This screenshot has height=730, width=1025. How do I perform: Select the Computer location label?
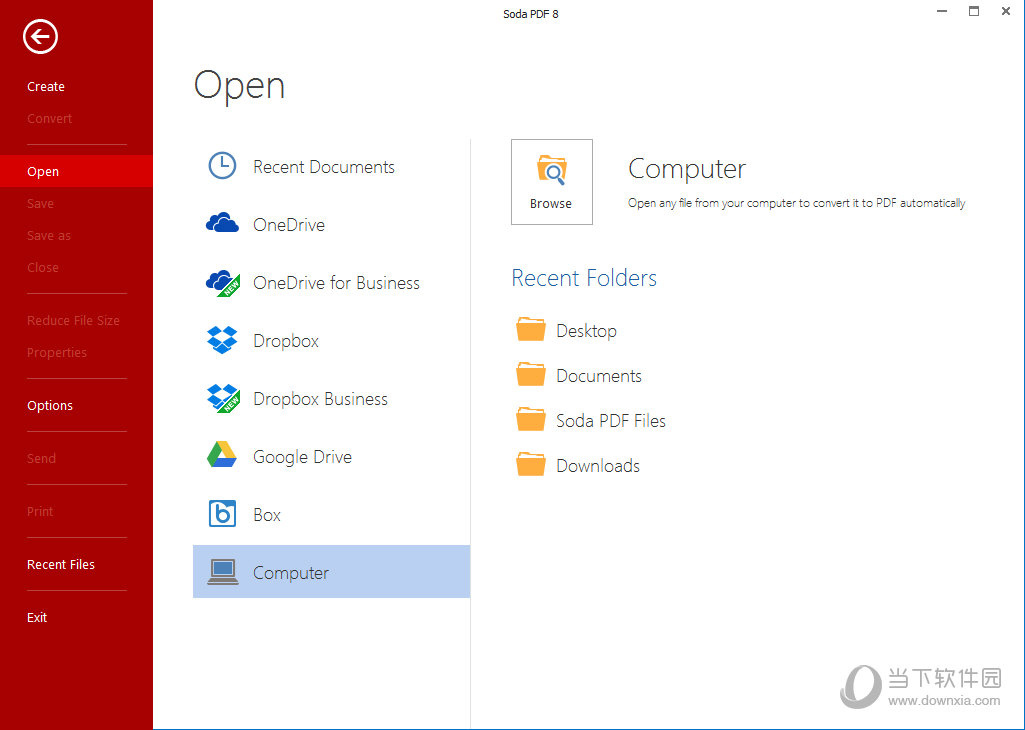pyautogui.click(x=291, y=573)
